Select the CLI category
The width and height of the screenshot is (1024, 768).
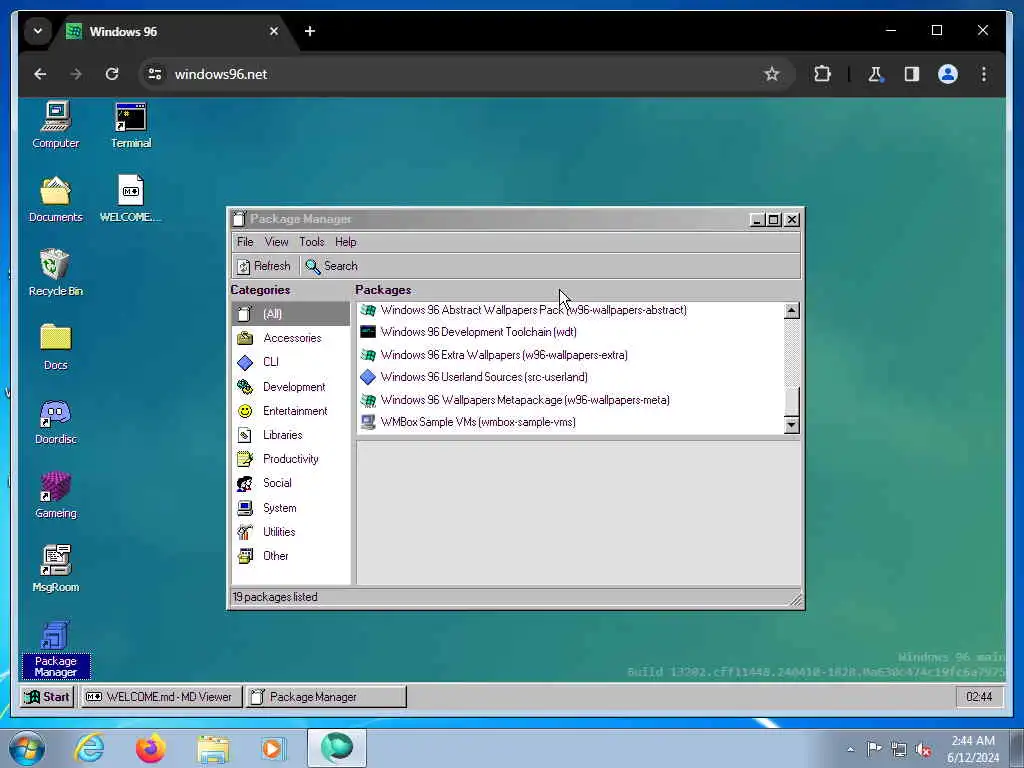click(x=291, y=362)
